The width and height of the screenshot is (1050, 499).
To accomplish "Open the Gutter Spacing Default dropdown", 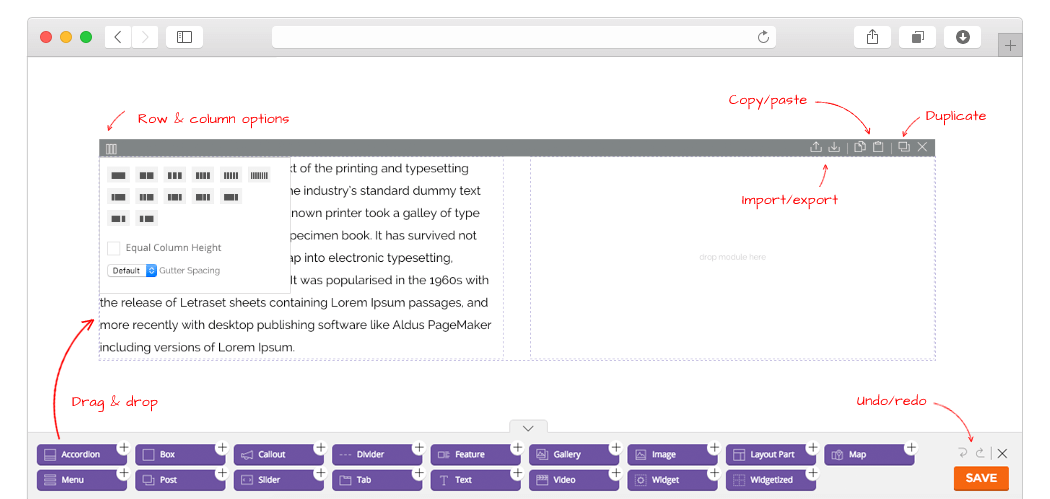I will pos(132,271).
